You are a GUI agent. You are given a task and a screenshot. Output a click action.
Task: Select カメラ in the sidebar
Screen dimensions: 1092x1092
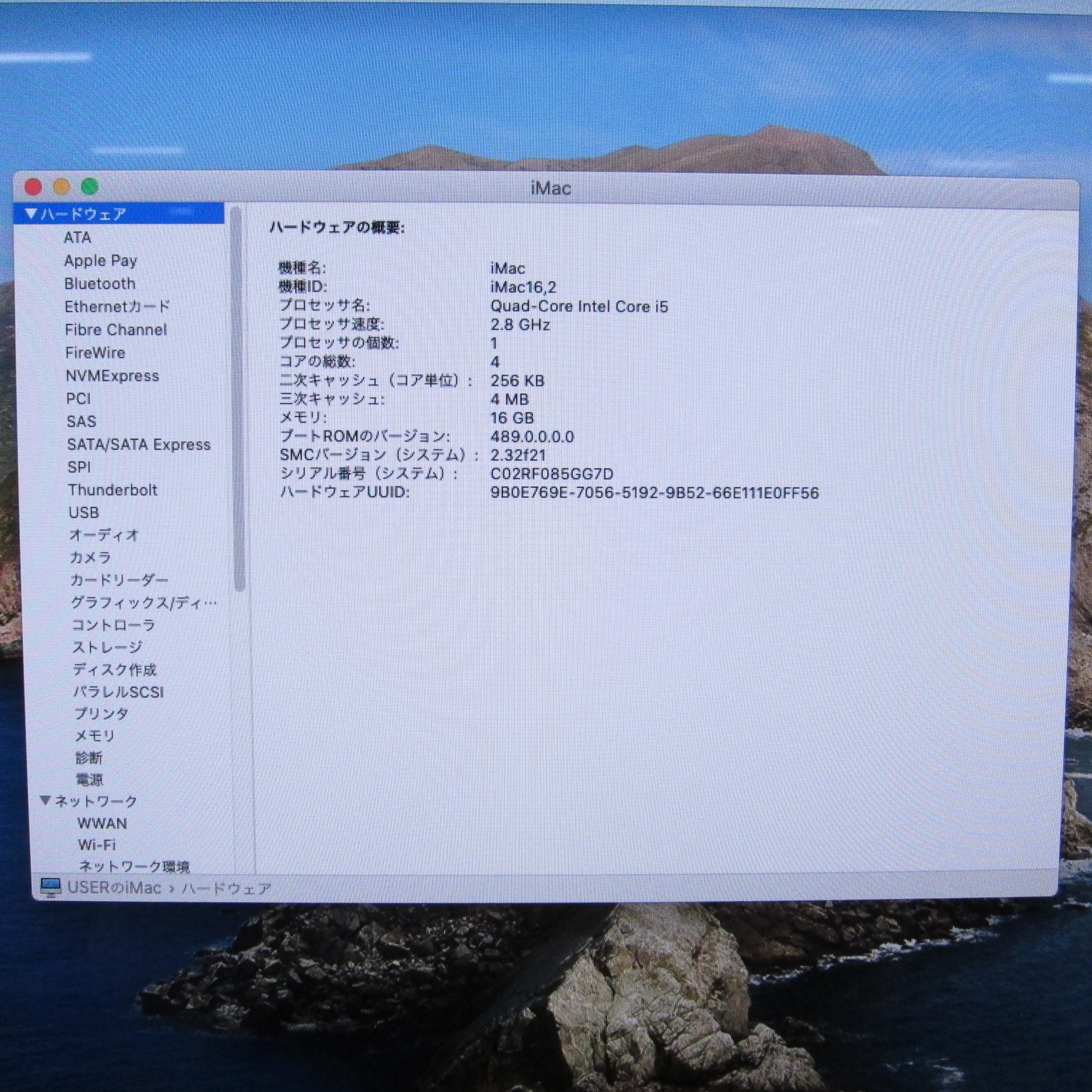pyautogui.click(x=90, y=557)
